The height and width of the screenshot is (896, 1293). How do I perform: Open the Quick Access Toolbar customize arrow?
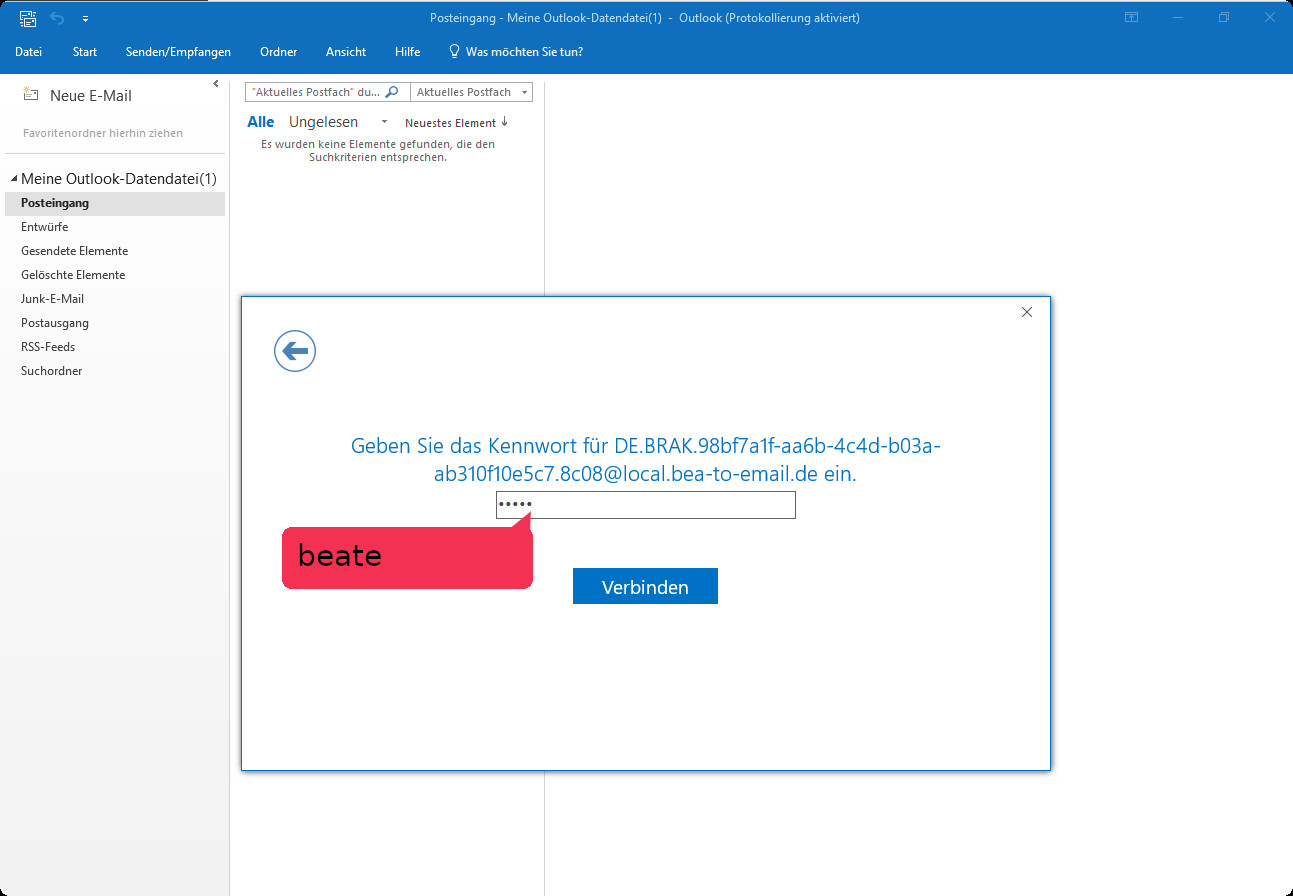[x=85, y=19]
